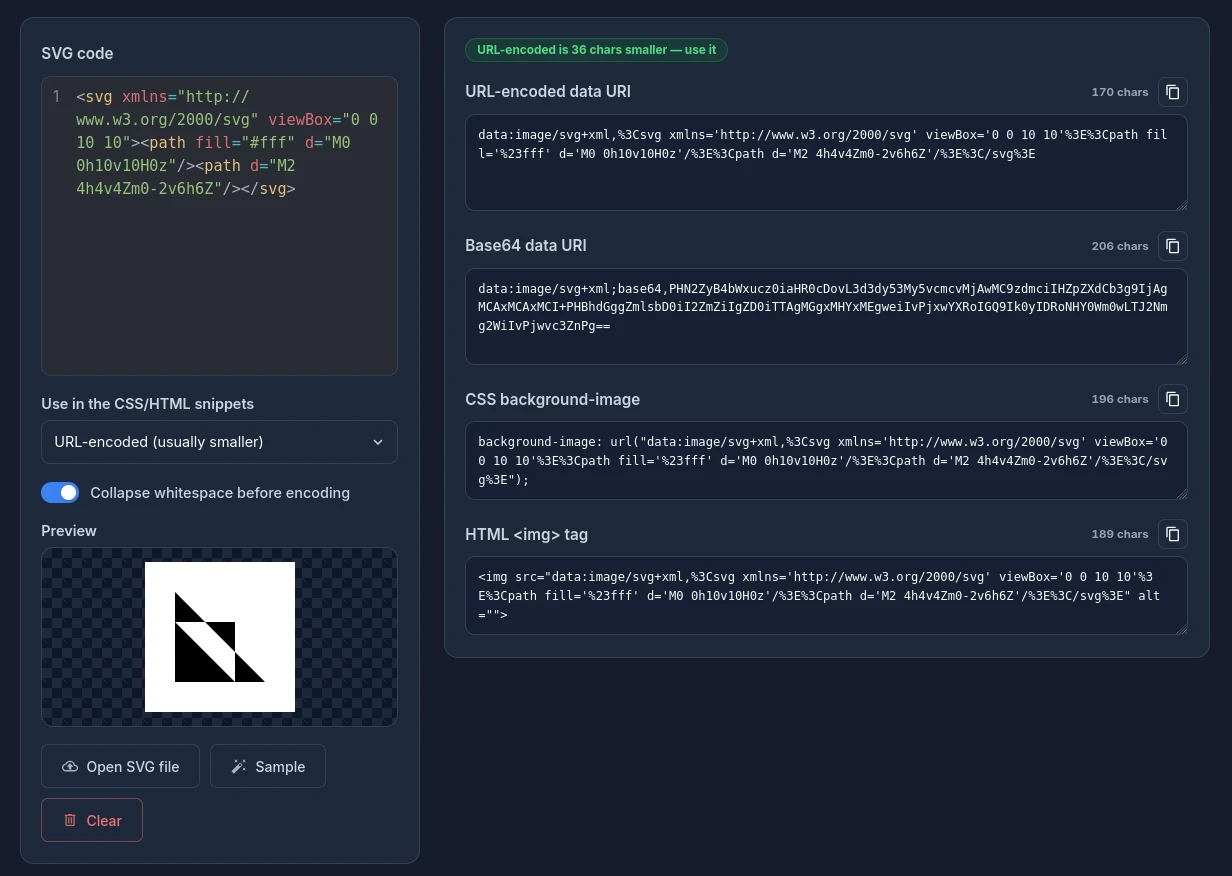This screenshot has height=876, width=1232.
Task: Click the HTML img tag output box
Action: [826, 596]
